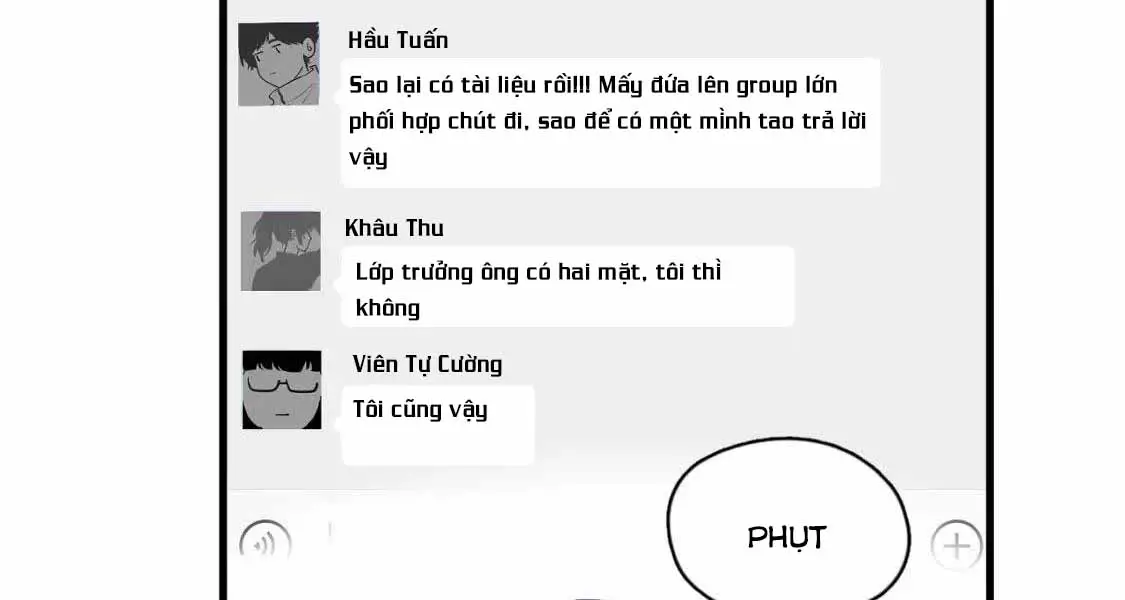Click the word 'không' in Khâu Thu's reply
This screenshot has height=600, width=1125.
[x=387, y=308]
